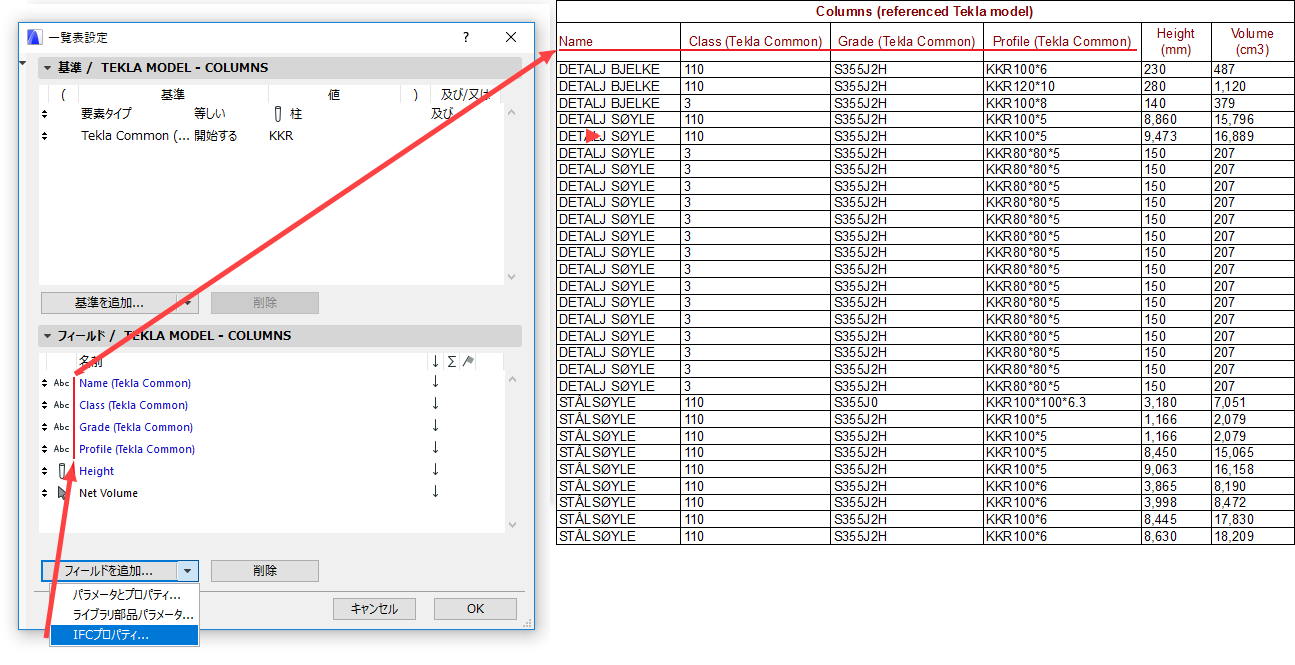Click reorder handle of Grade field row

coord(44,427)
